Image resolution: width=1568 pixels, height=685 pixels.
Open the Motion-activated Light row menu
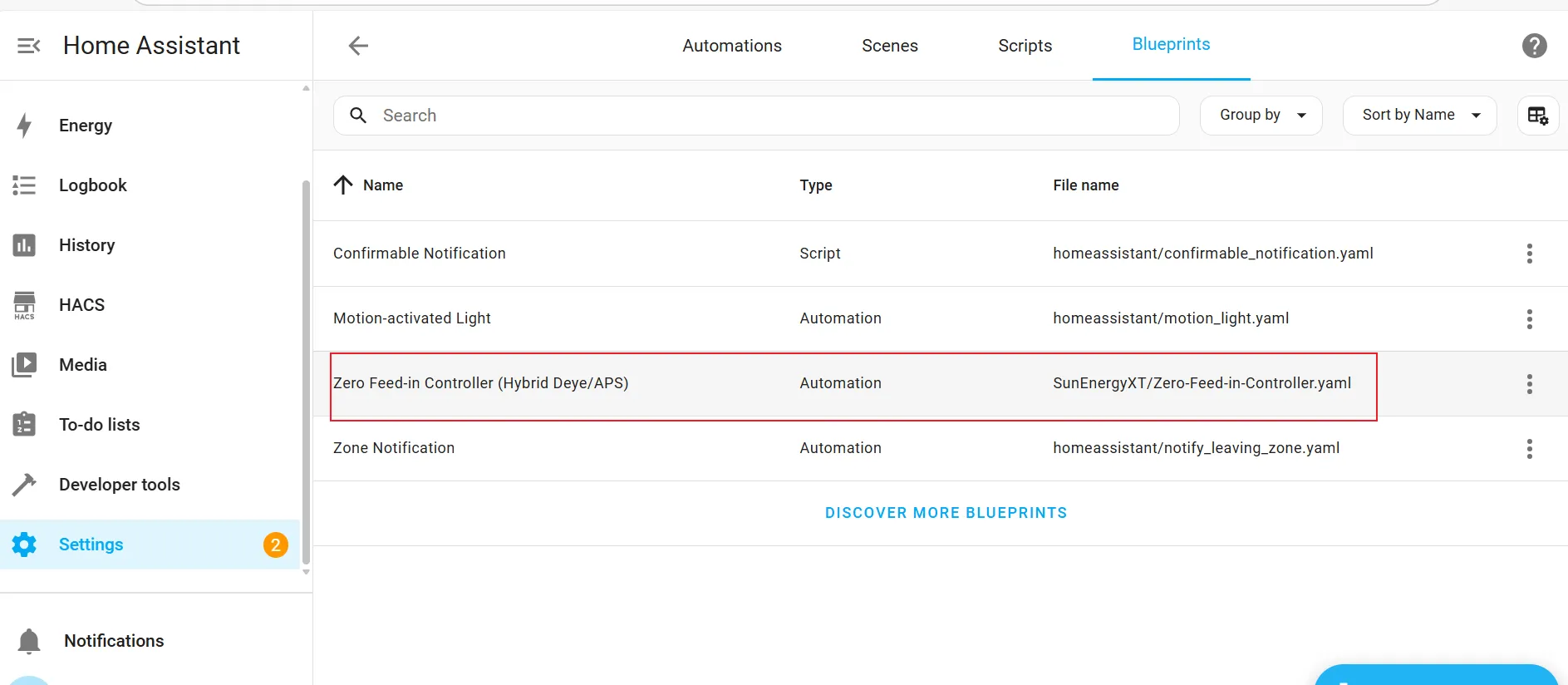(x=1529, y=319)
